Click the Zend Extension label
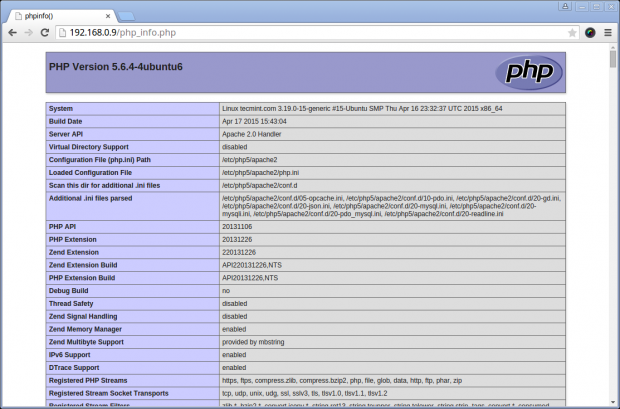 (x=74, y=252)
